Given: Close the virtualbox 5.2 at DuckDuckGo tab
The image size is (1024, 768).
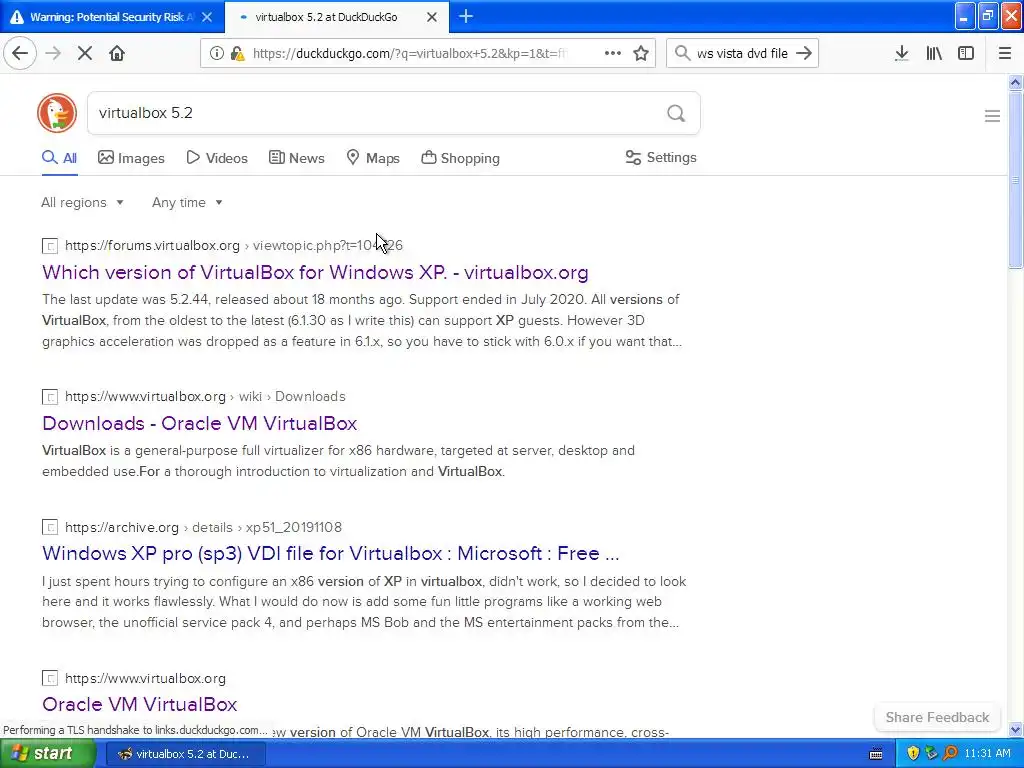Looking at the screenshot, I should coord(432,17).
